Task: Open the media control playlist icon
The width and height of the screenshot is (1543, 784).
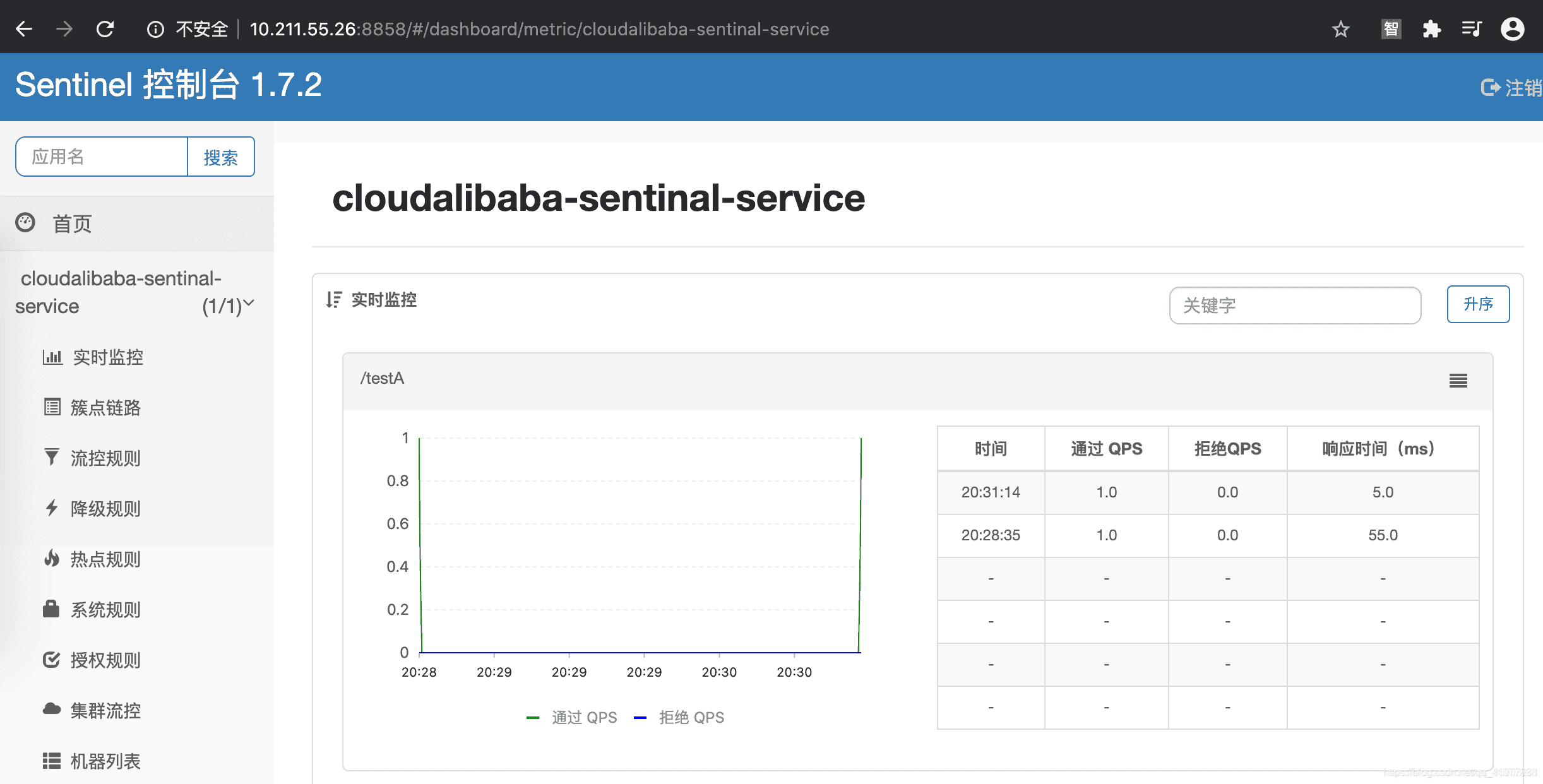Action: tap(1472, 29)
